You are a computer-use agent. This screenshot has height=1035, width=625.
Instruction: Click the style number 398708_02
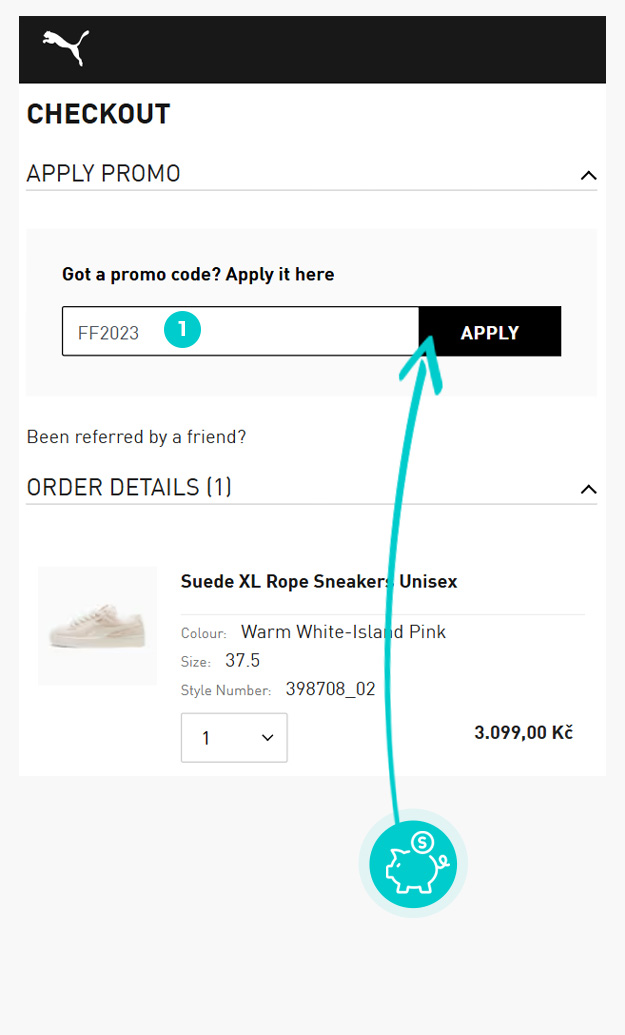pyautogui.click(x=330, y=689)
